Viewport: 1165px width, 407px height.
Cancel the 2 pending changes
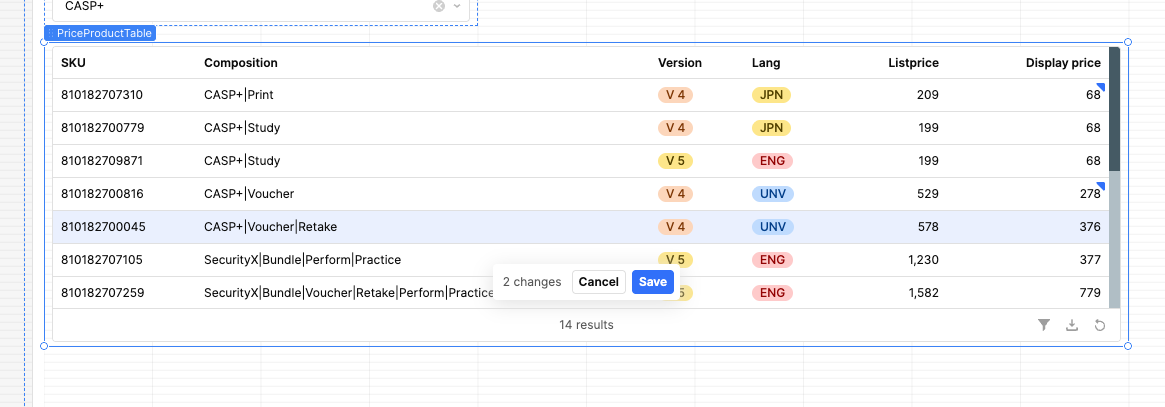[598, 282]
